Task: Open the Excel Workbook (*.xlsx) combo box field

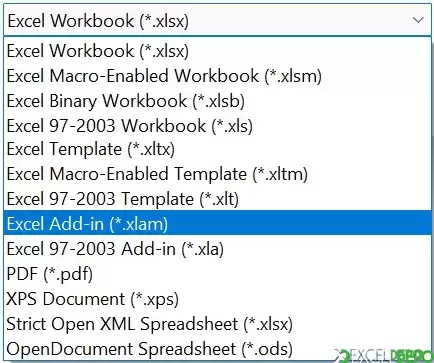Action: click(x=217, y=20)
